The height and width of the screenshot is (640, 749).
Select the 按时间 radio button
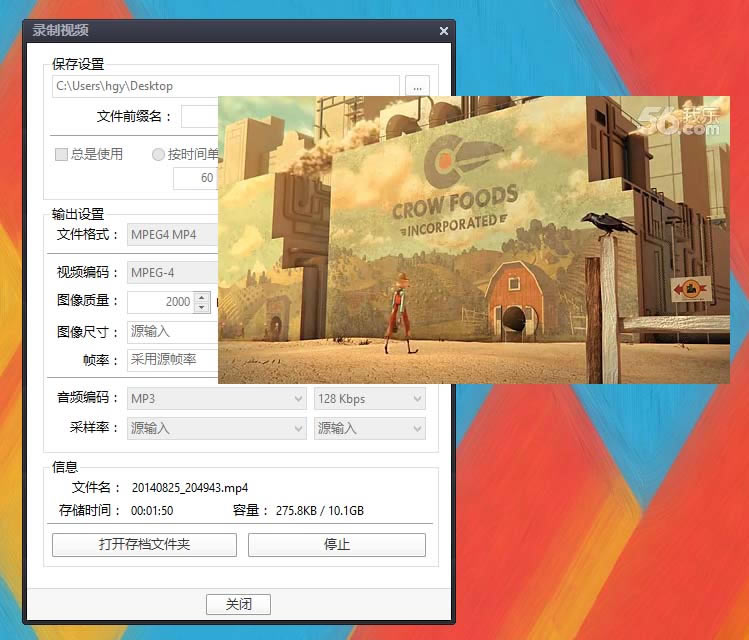coord(158,154)
